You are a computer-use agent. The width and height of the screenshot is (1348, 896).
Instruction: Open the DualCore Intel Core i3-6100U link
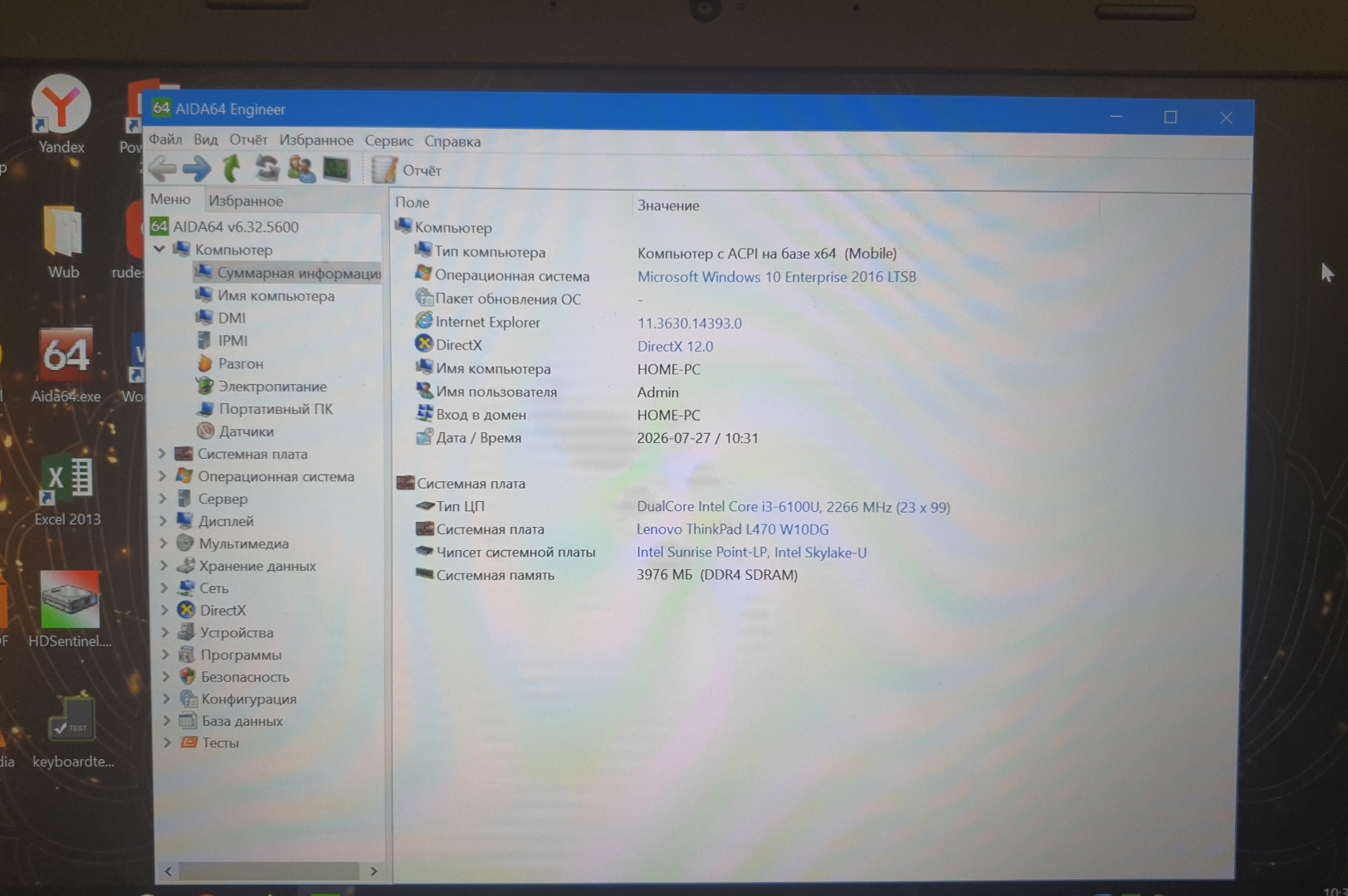794,507
